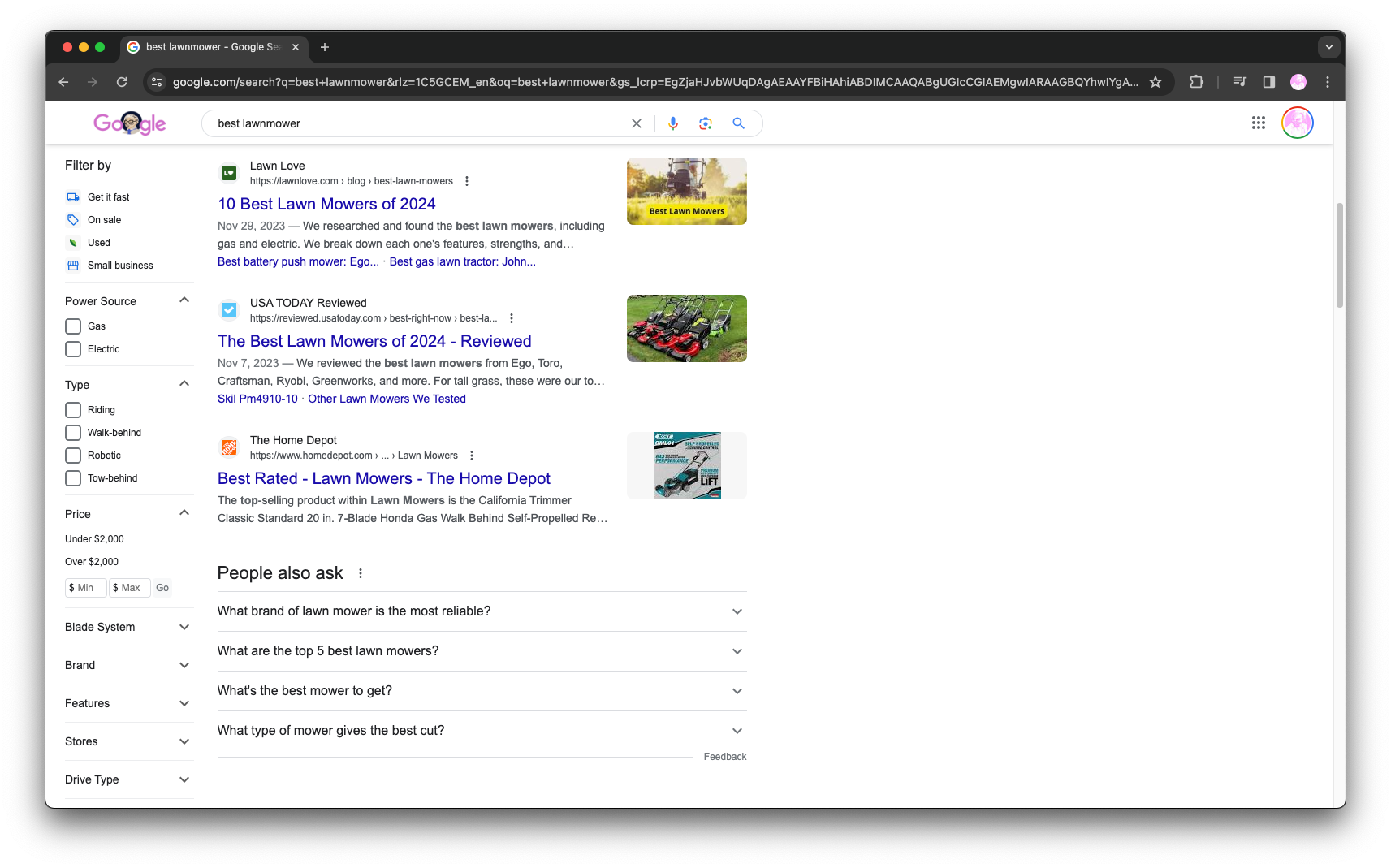Click the voice search microphone icon
1391x868 pixels.
click(672, 123)
